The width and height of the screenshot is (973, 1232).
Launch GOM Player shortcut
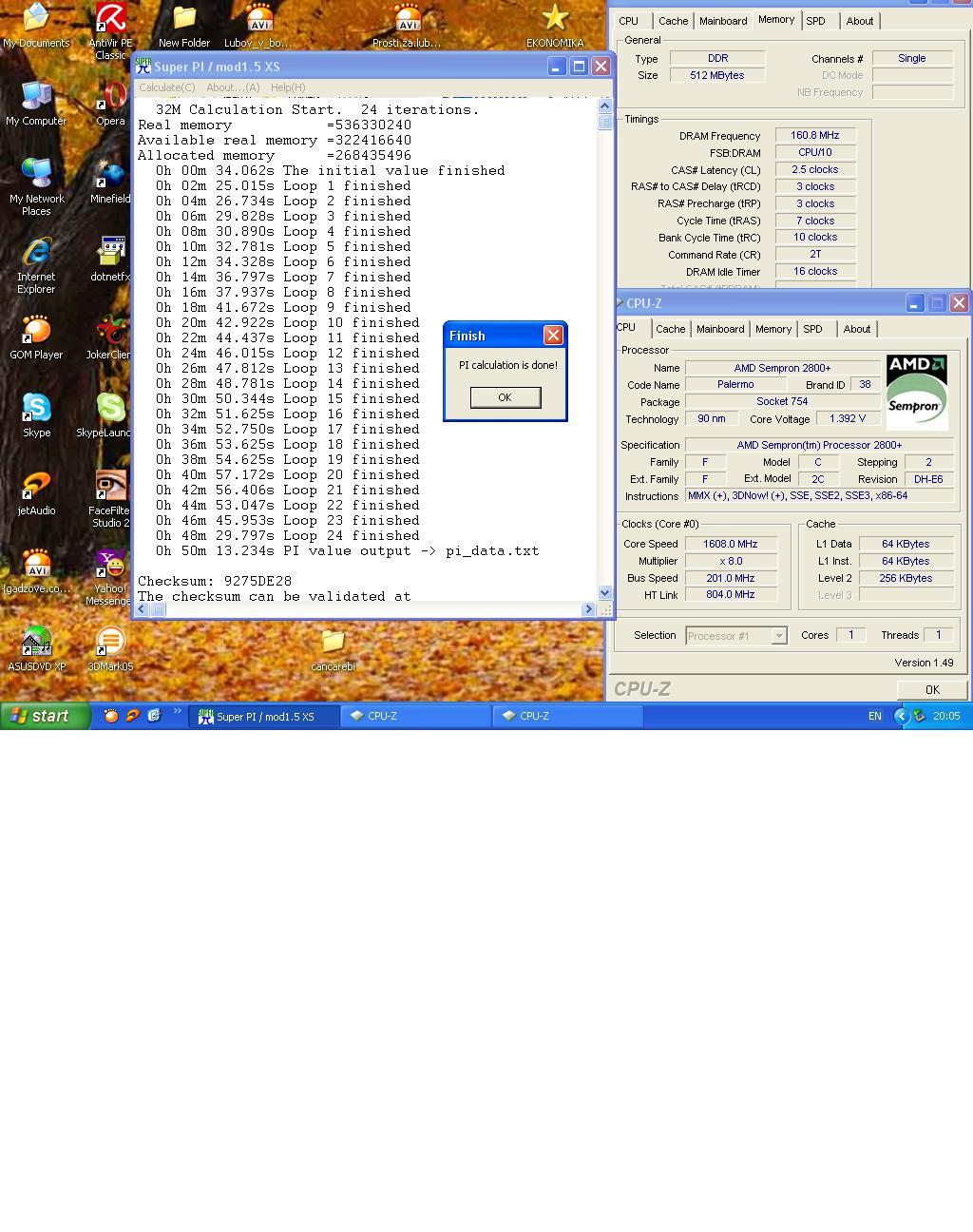pos(36,337)
